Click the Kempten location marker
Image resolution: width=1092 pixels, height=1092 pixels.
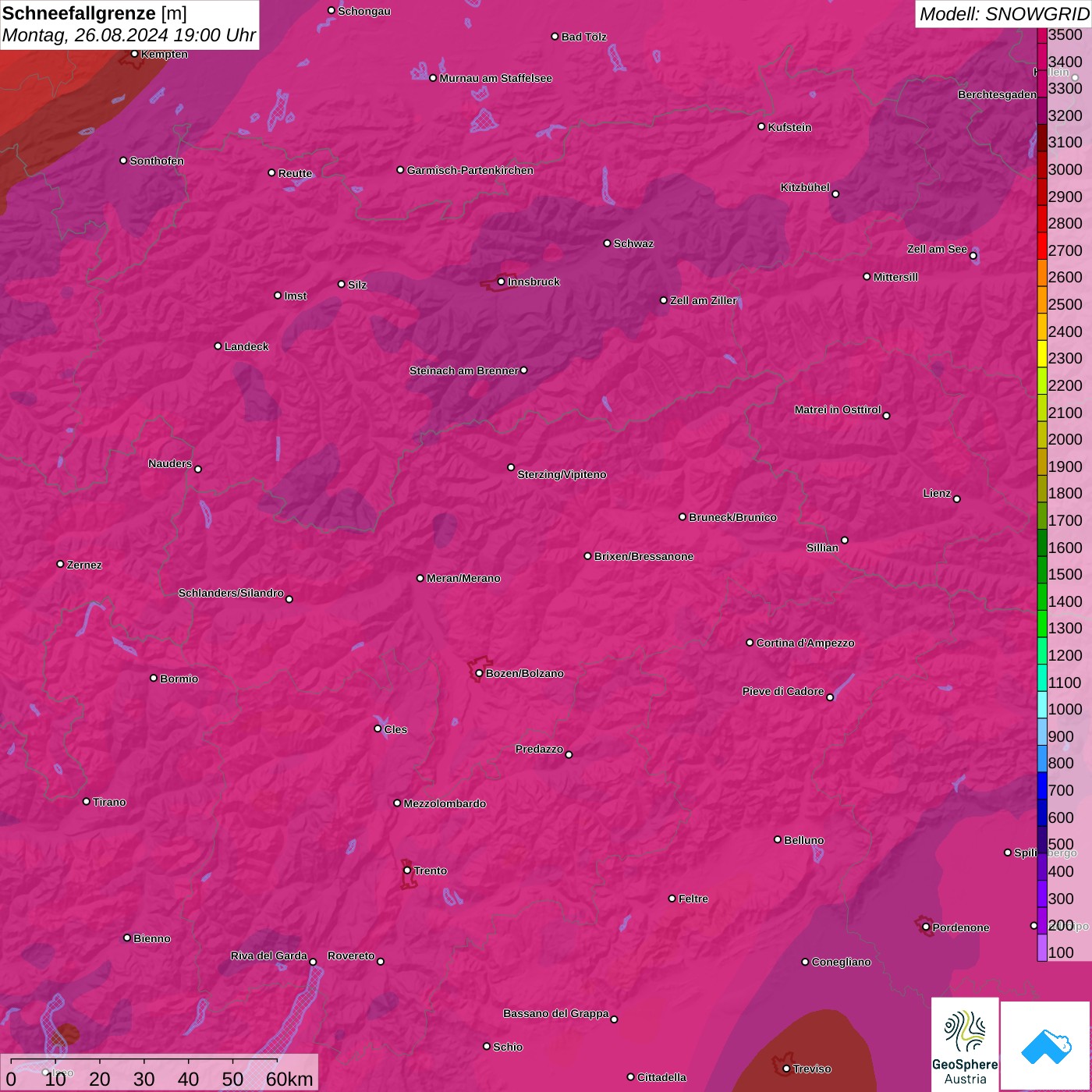(x=134, y=54)
